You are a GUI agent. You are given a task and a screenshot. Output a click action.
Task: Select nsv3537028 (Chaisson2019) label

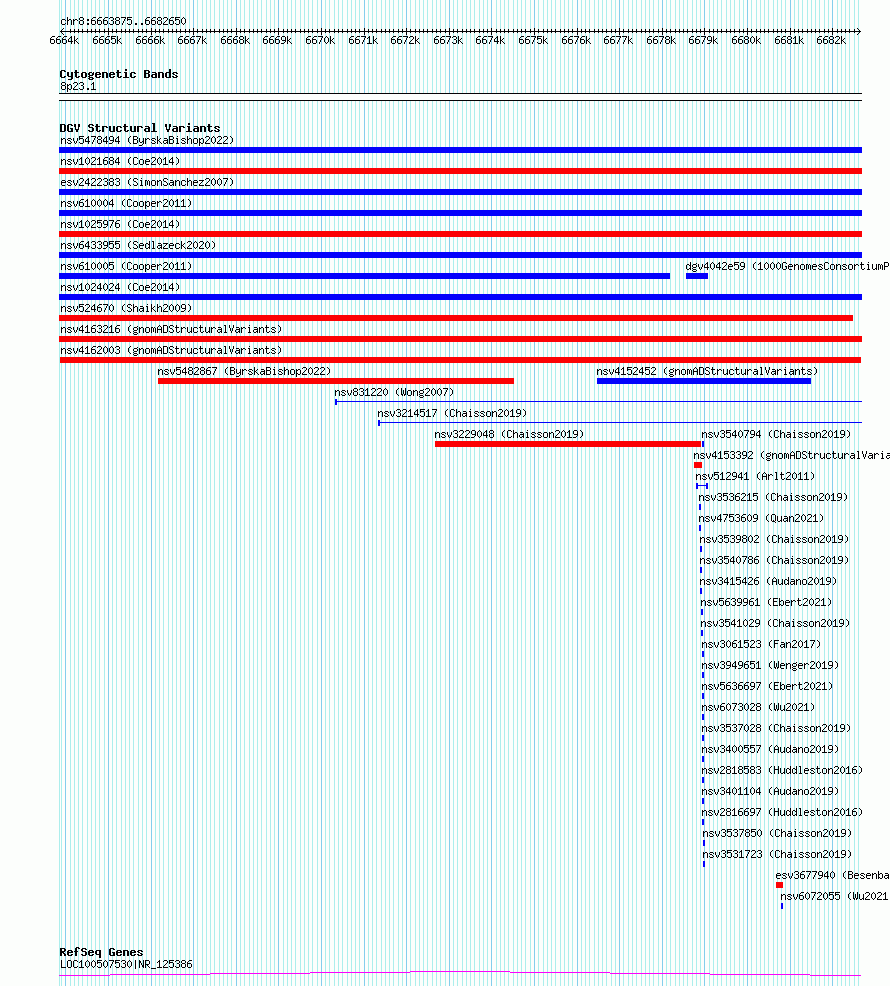(776, 728)
